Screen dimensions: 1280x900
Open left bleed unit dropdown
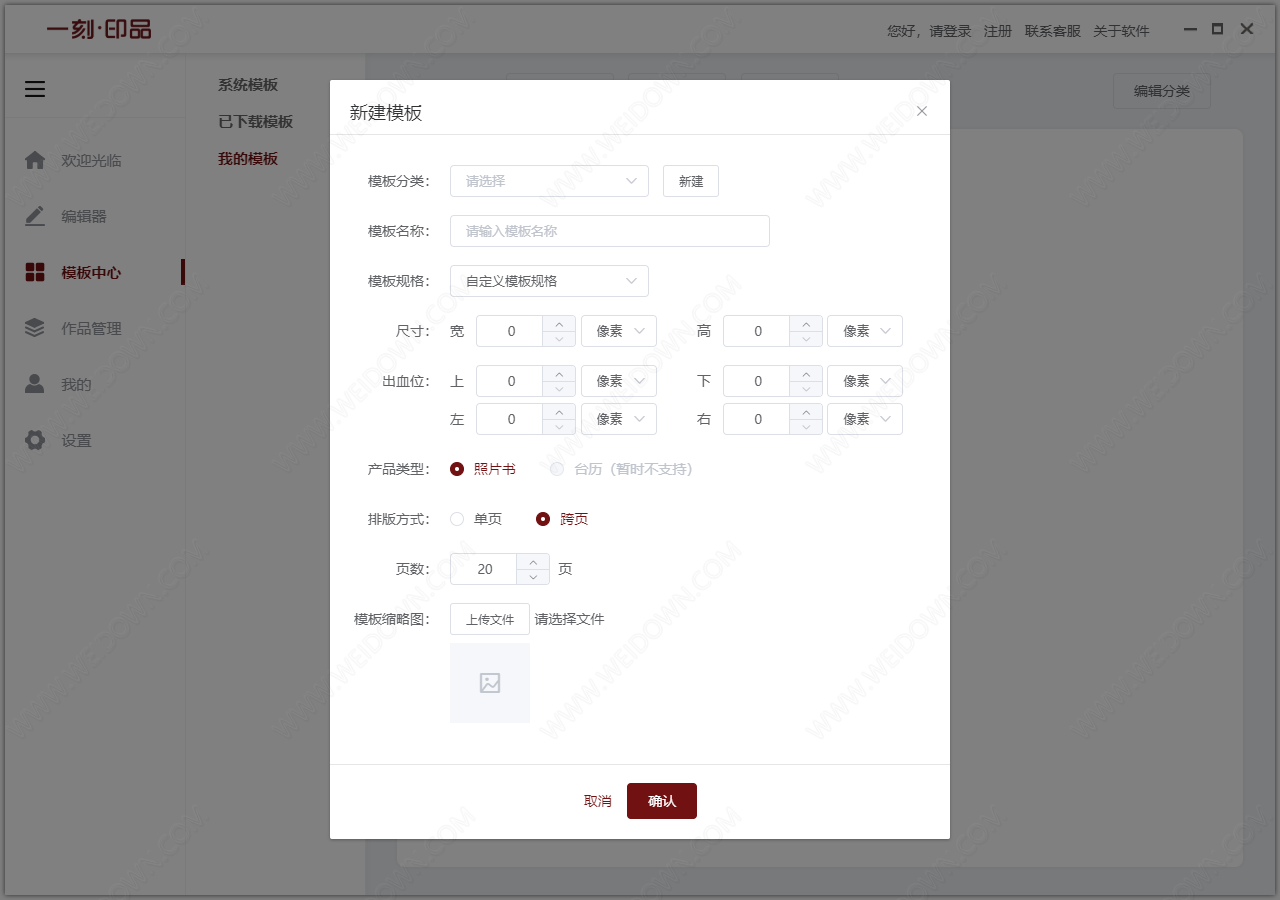619,419
